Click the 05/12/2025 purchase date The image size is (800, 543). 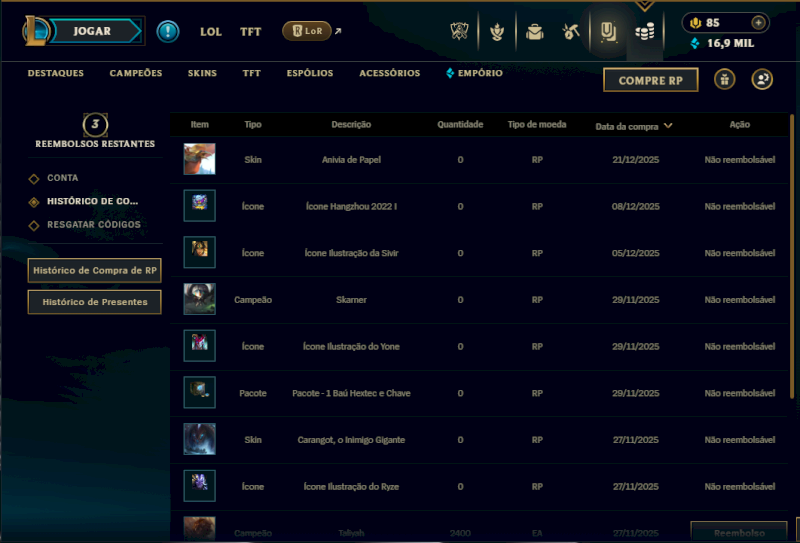click(636, 253)
